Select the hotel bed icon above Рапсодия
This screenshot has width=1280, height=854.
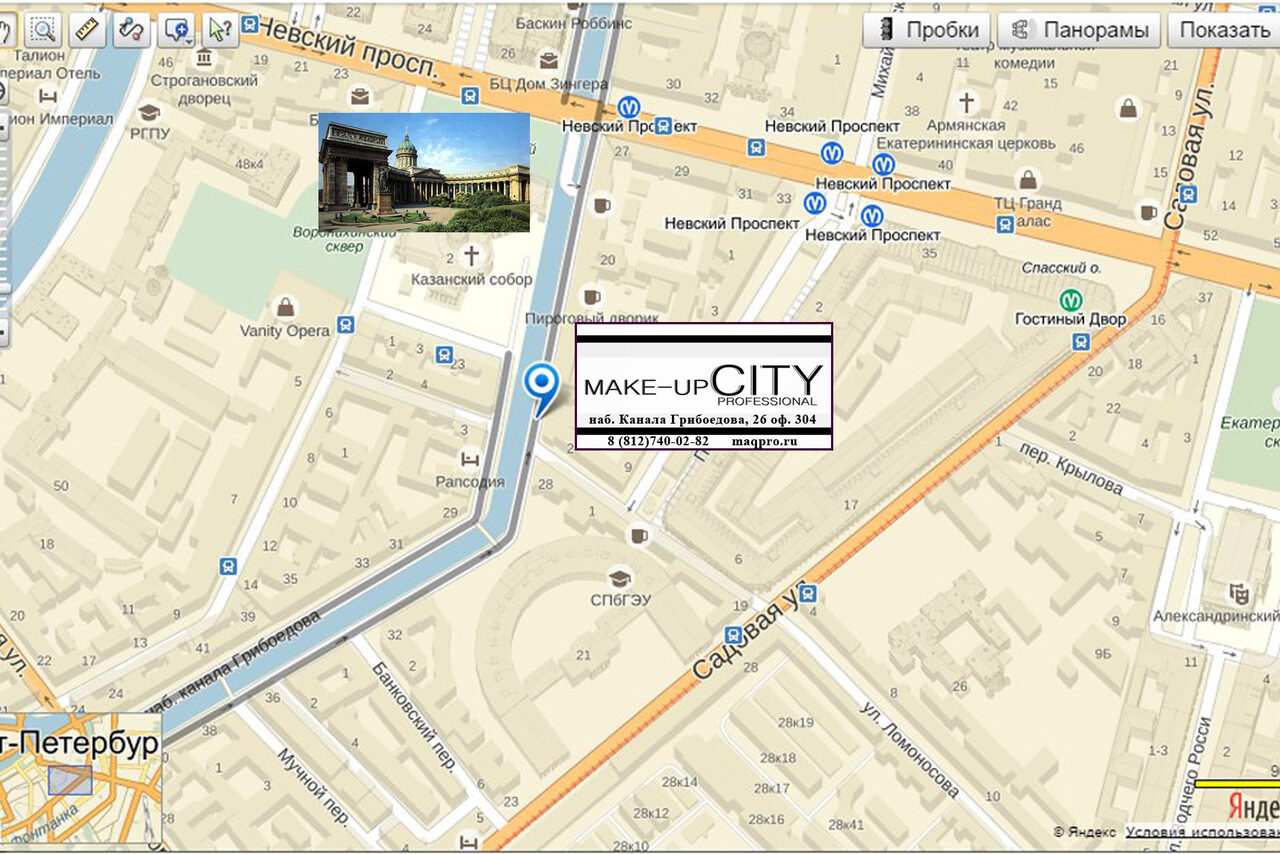pyautogui.click(x=470, y=459)
